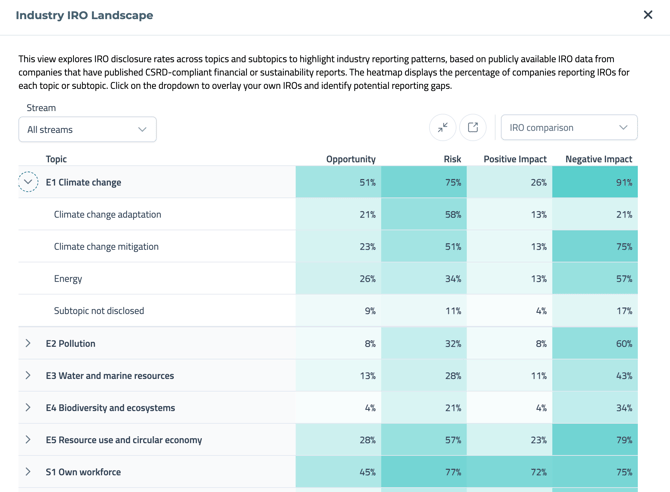
Task: Expand E4 Biodiversity and ecosystems row
Action: 28,408
